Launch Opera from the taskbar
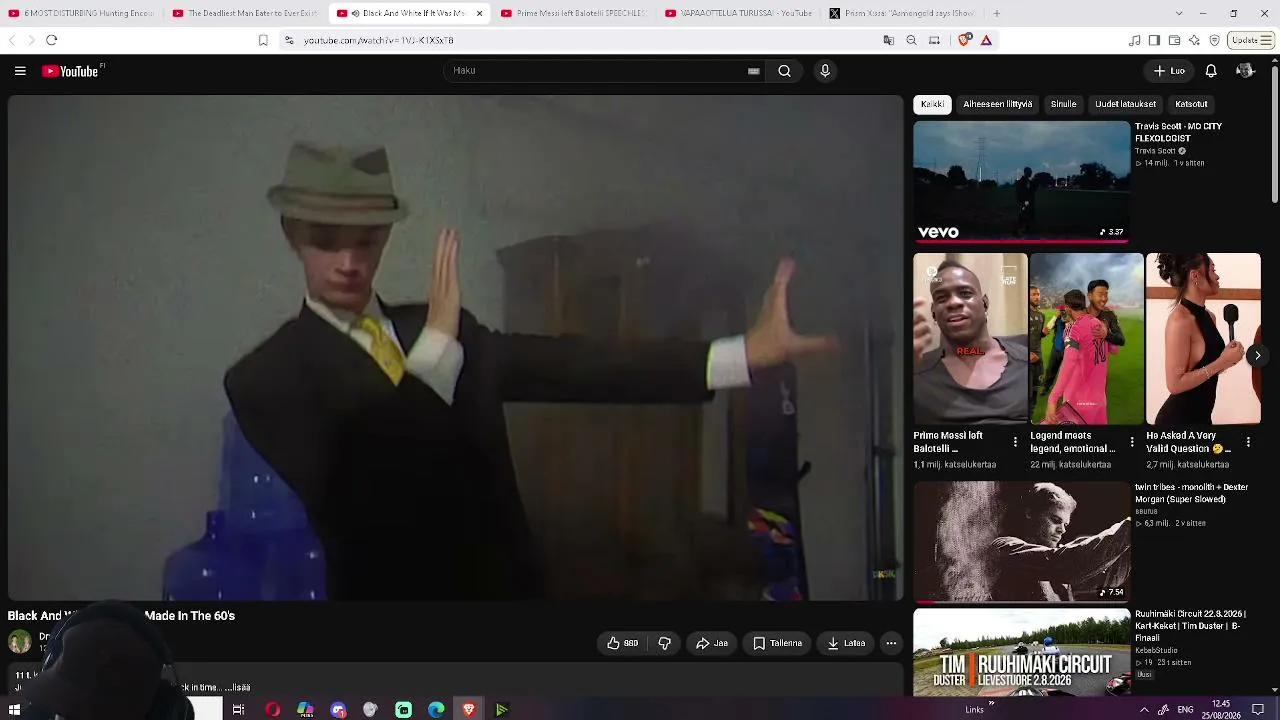This screenshot has width=1280, height=720. coord(272,710)
